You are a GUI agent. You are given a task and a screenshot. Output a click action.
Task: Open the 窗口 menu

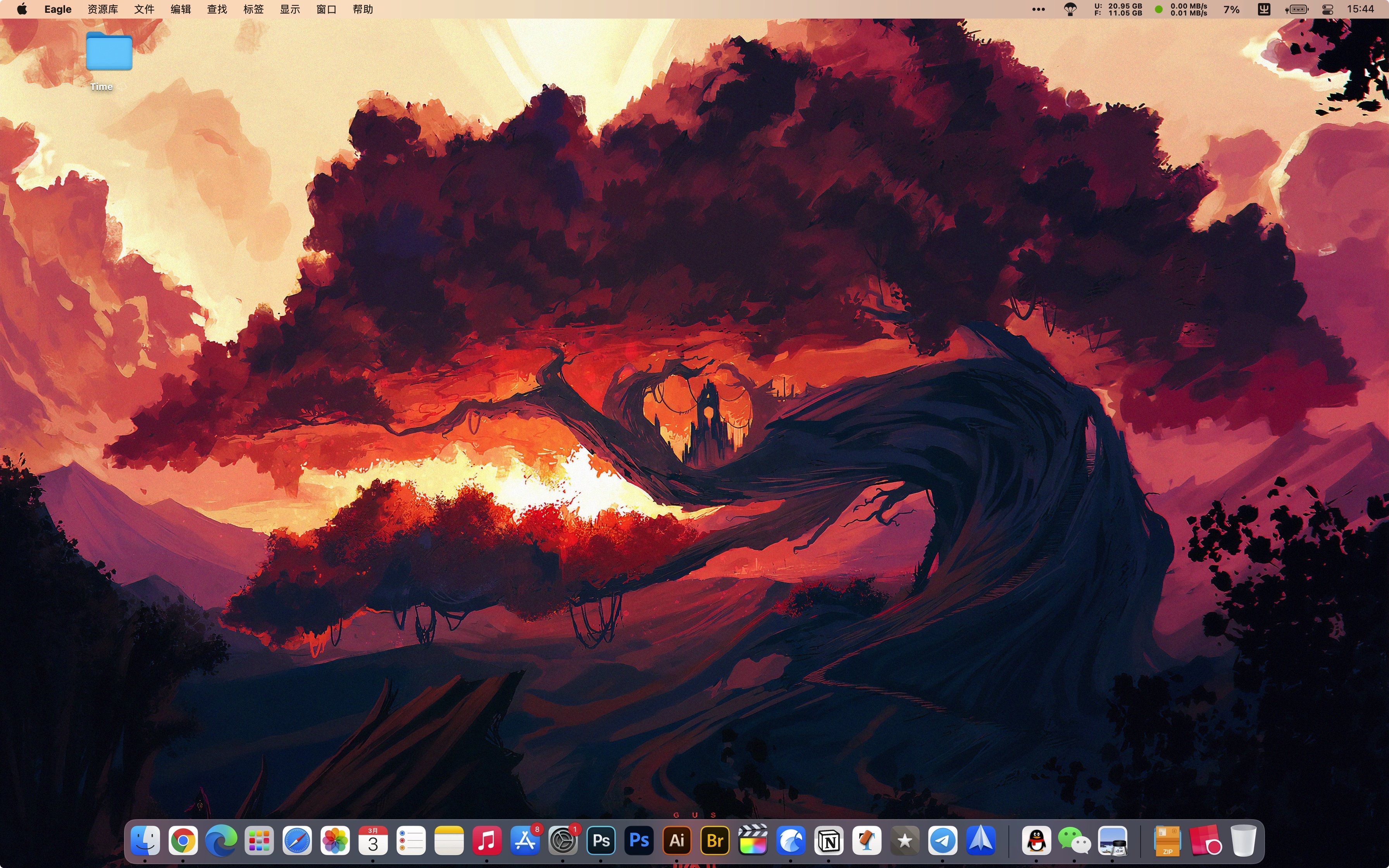coord(326,9)
